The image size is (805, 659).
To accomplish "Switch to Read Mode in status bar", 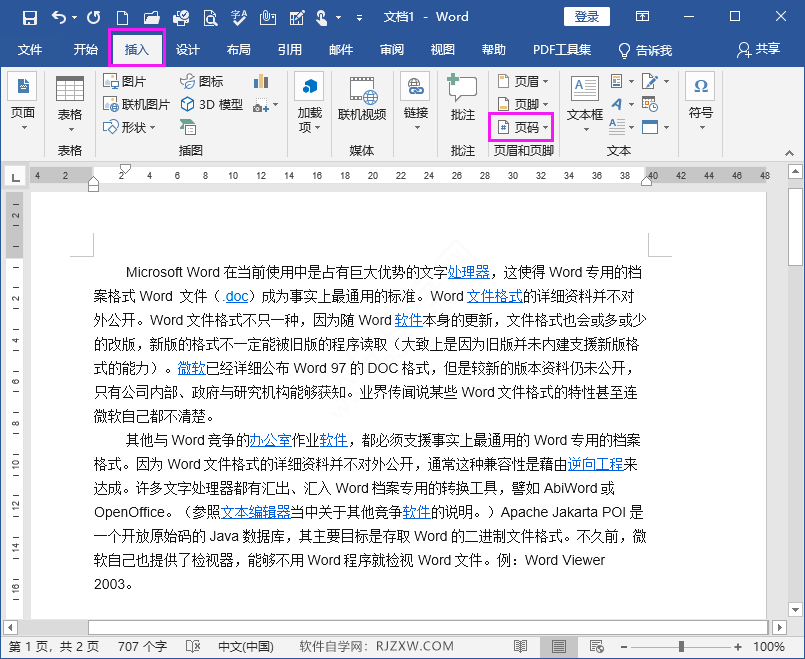I will point(521,646).
